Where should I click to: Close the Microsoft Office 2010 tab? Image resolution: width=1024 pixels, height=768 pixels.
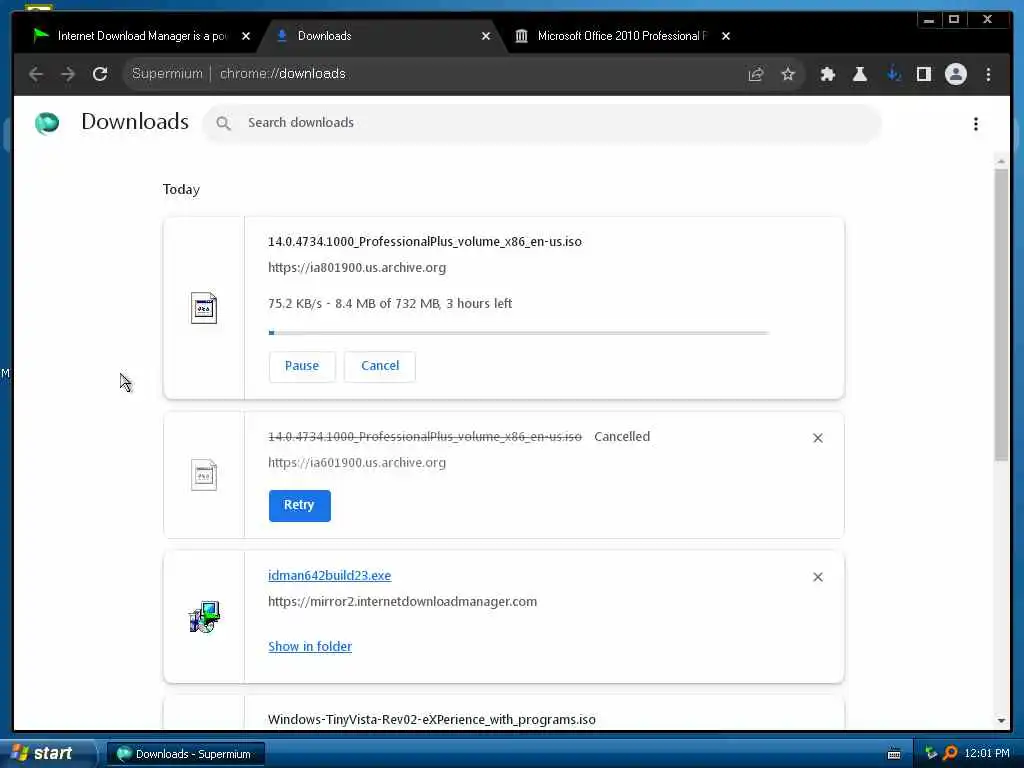tap(726, 36)
